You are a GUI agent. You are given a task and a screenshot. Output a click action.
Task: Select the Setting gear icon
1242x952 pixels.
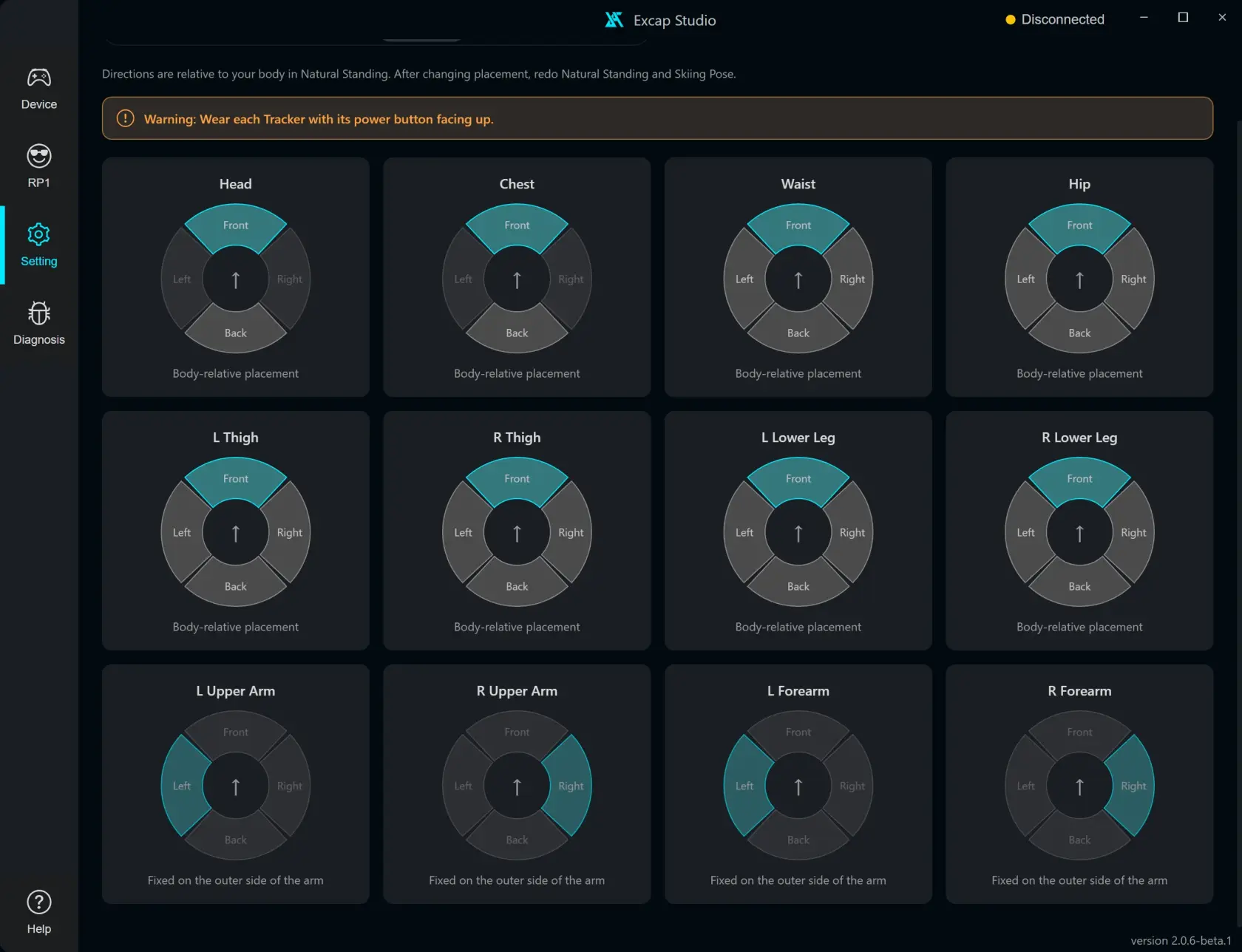(38, 234)
